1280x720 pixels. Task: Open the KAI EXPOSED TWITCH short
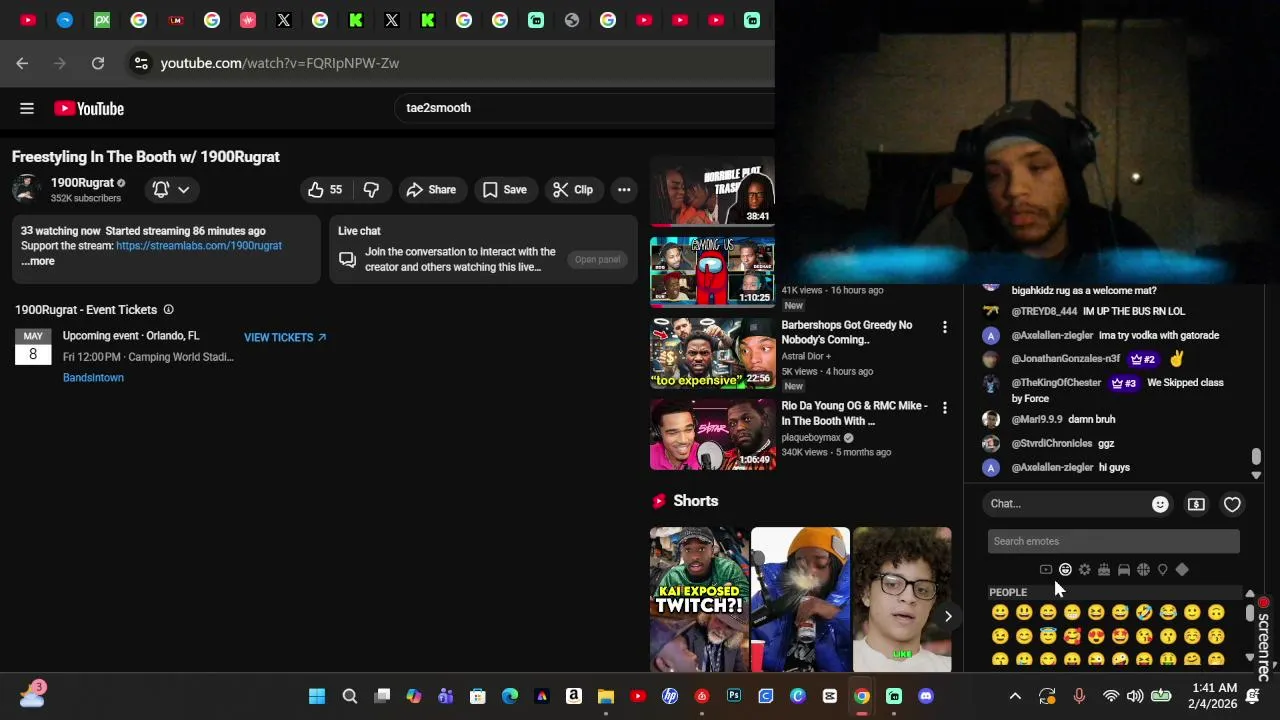[x=699, y=600]
